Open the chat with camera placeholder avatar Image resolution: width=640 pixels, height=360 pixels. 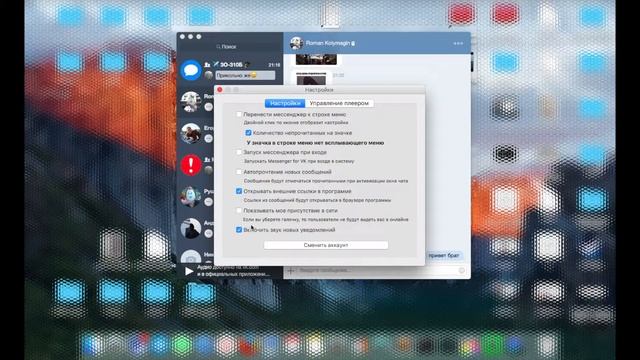coord(191,257)
